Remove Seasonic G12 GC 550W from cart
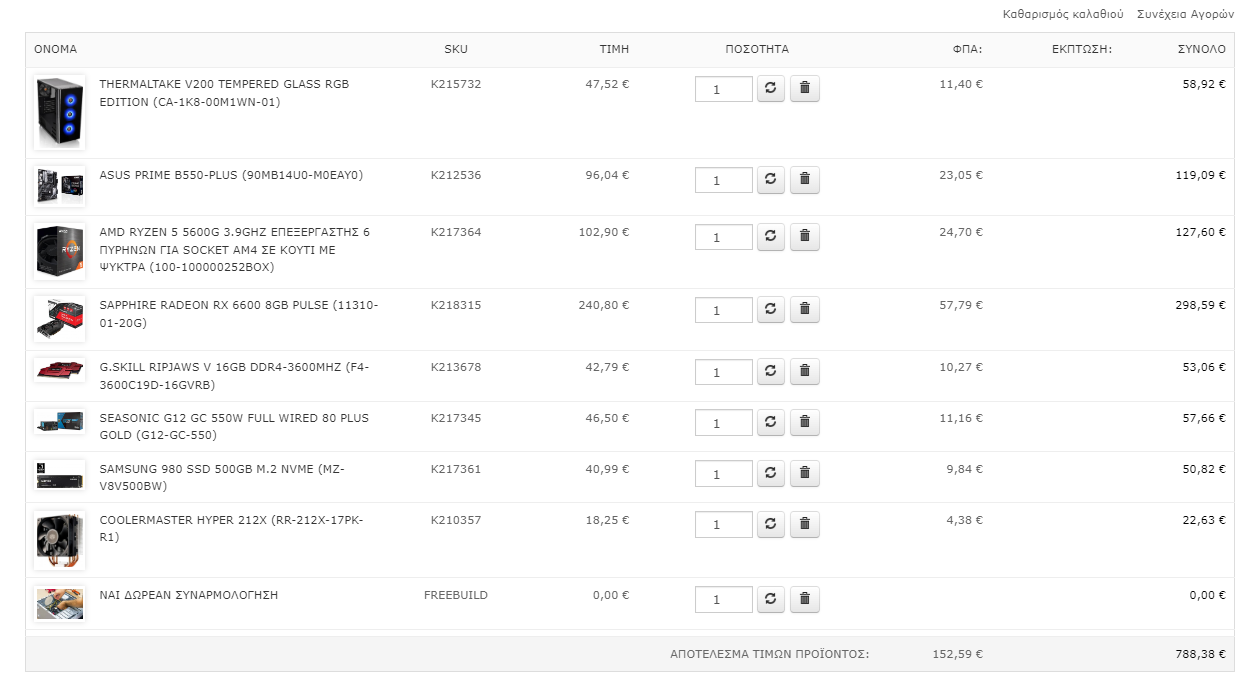1256x680 pixels. point(805,423)
